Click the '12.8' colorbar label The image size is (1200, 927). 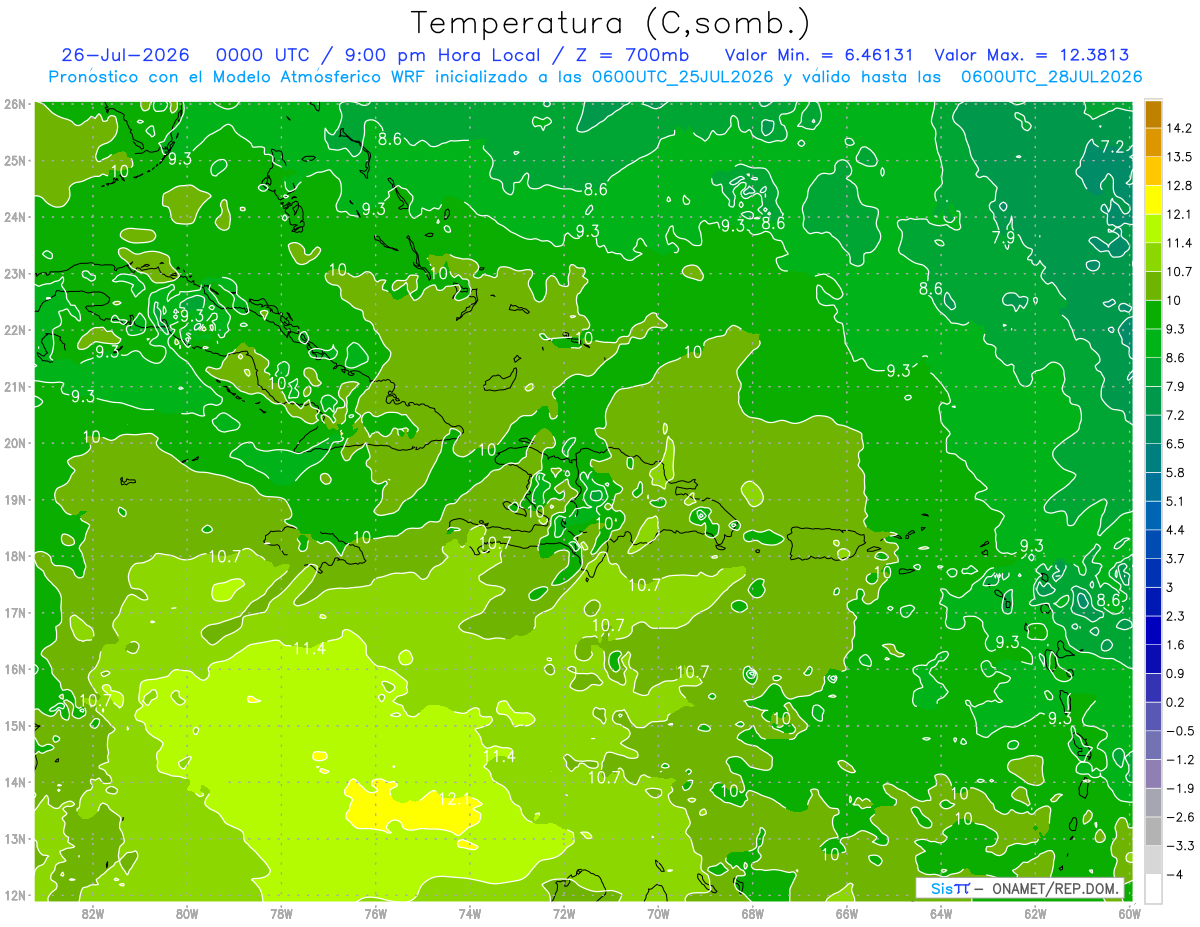tap(1180, 186)
